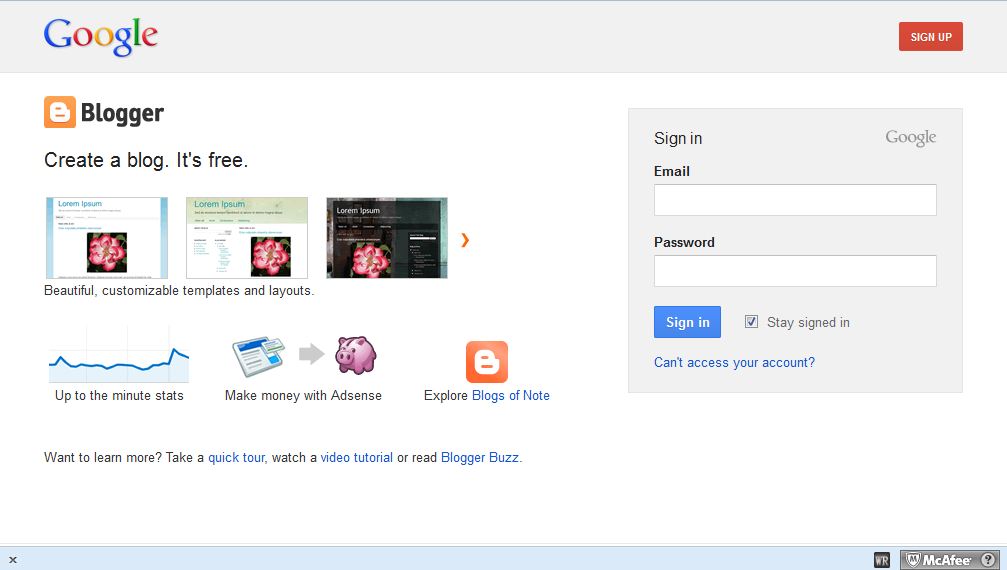Toggle the Stay signed in checkbox

click(x=751, y=322)
